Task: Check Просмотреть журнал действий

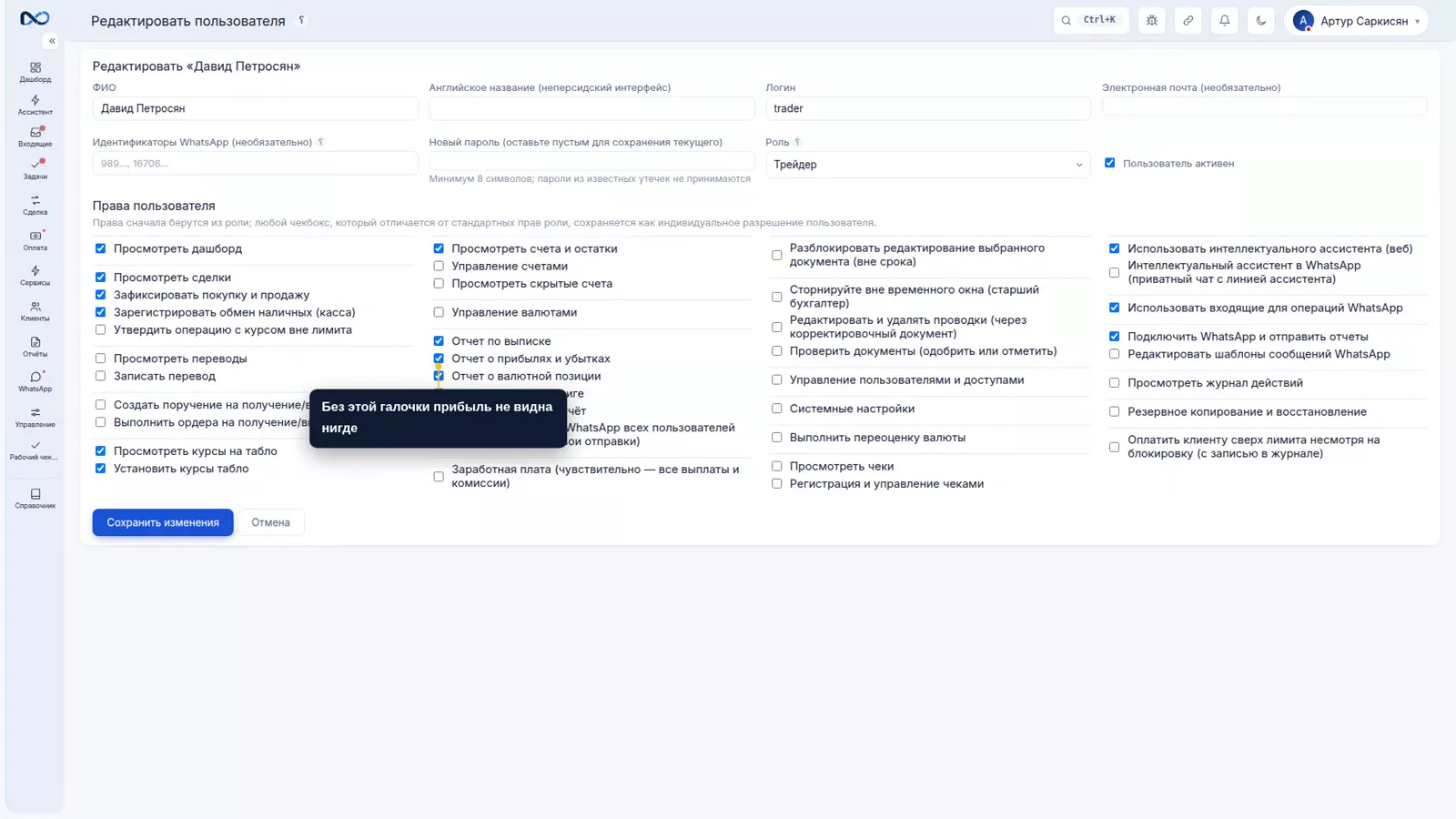Action: pyautogui.click(x=1114, y=383)
